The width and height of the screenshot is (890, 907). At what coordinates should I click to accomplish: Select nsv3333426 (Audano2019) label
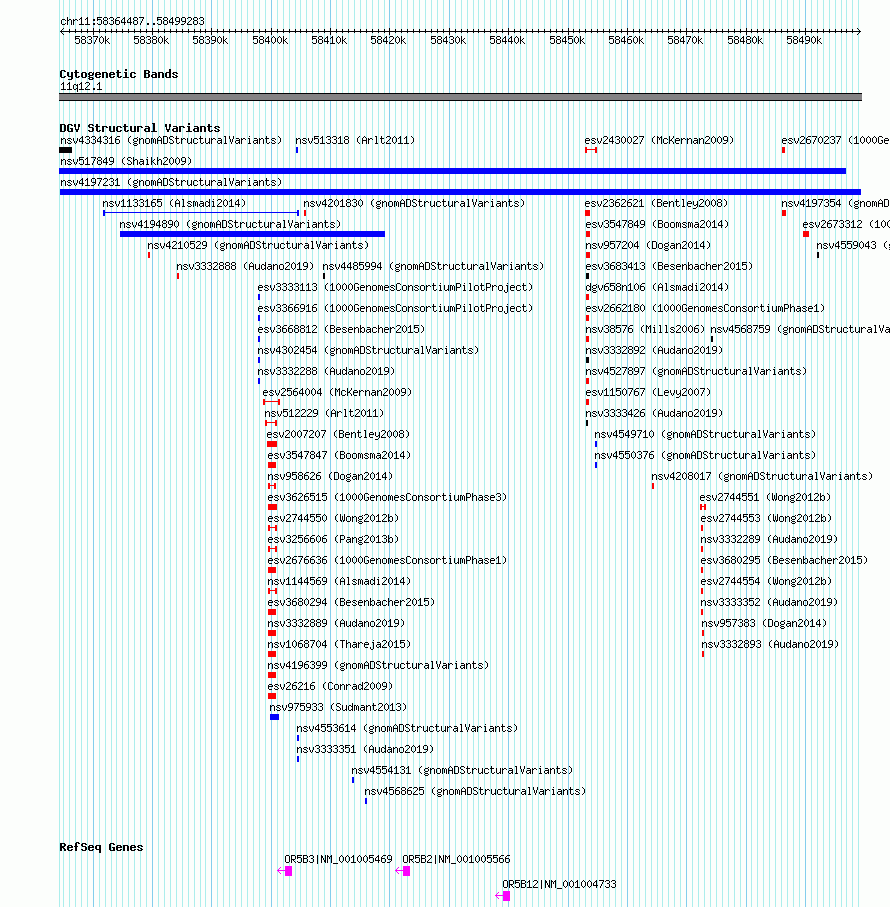(654, 414)
